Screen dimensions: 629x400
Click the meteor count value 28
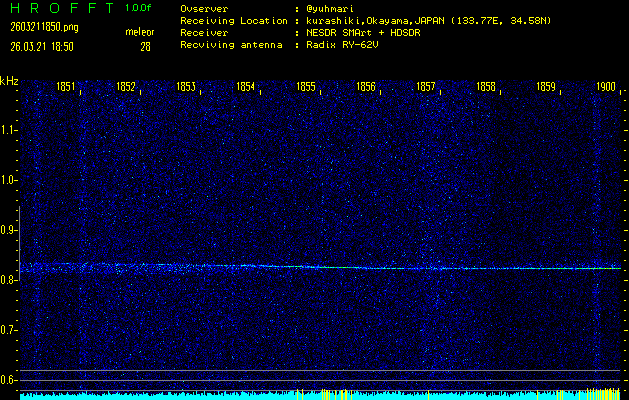pyautogui.click(x=146, y=46)
